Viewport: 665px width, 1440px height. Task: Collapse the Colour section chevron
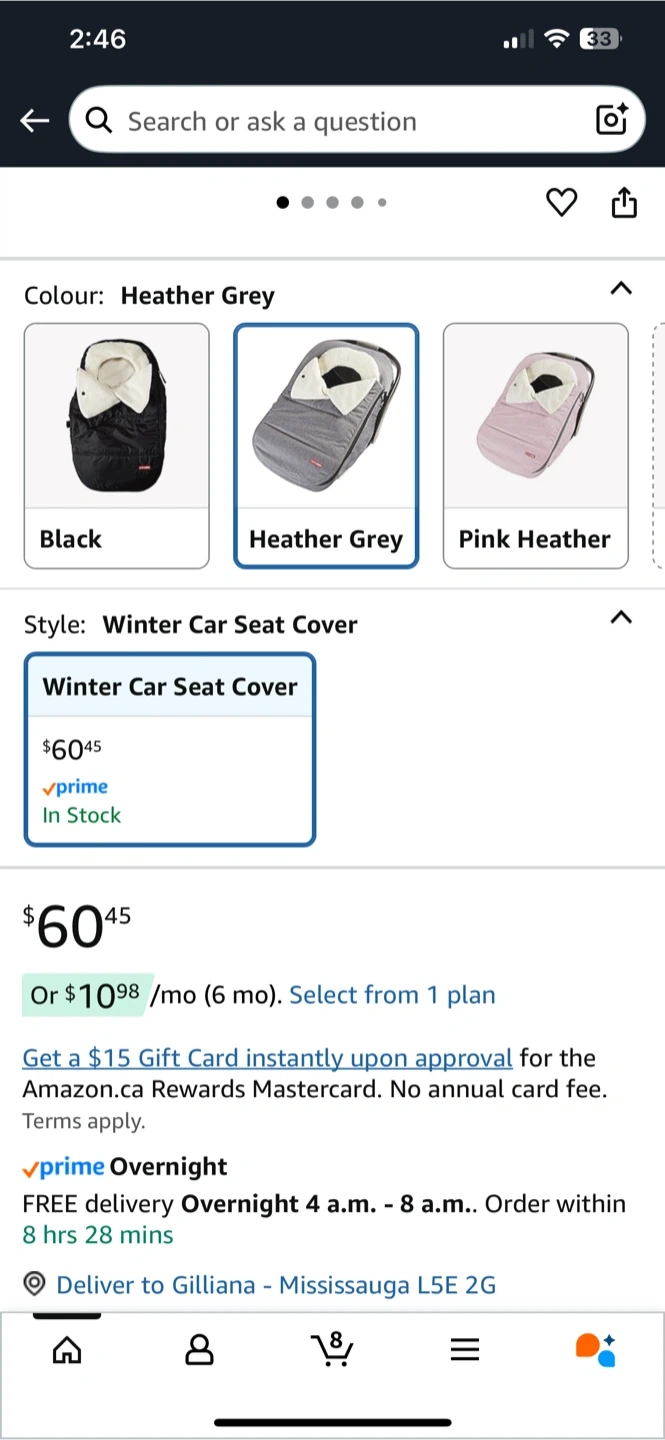pyautogui.click(x=621, y=289)
